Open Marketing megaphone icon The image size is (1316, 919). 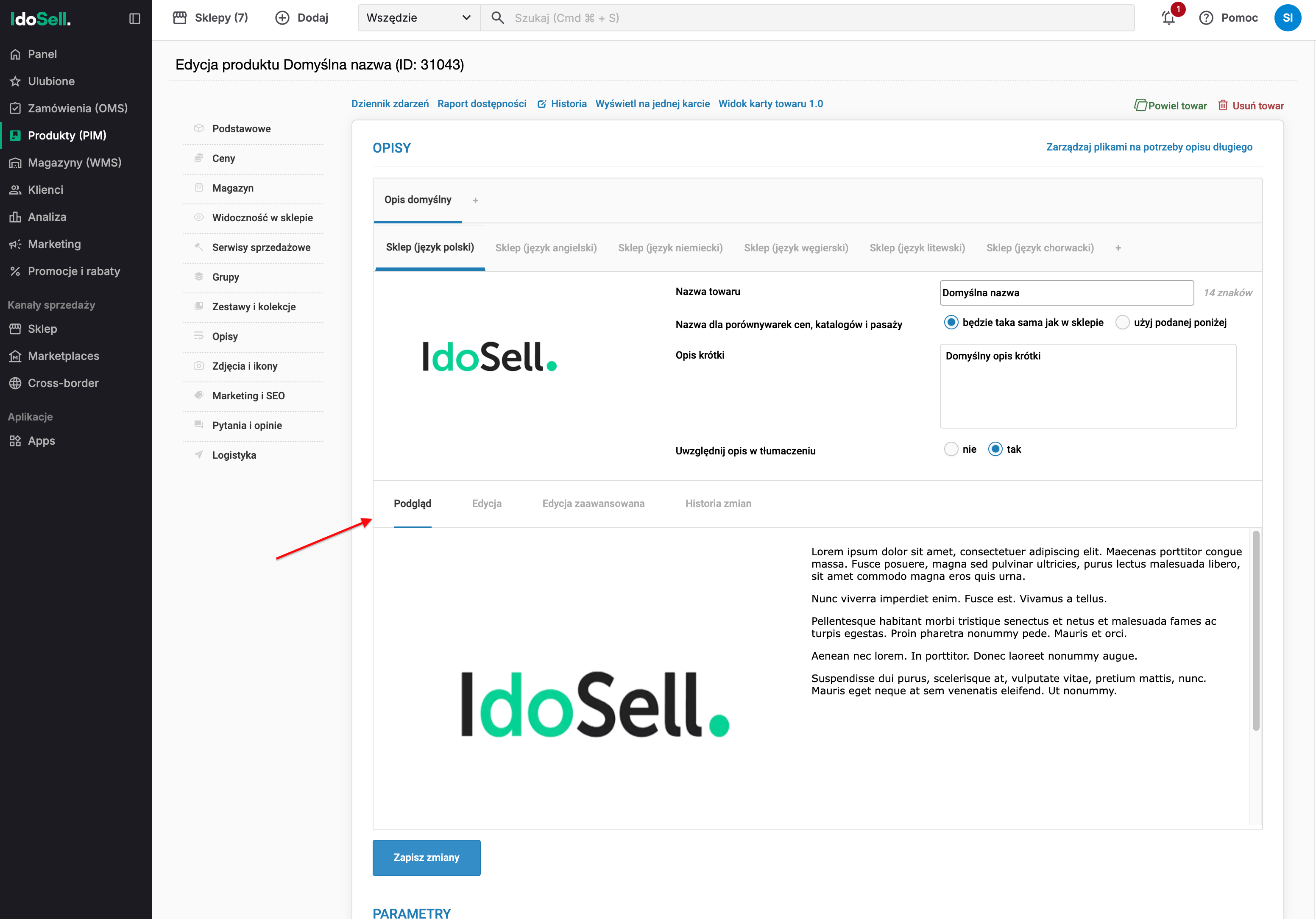point(16,244)
